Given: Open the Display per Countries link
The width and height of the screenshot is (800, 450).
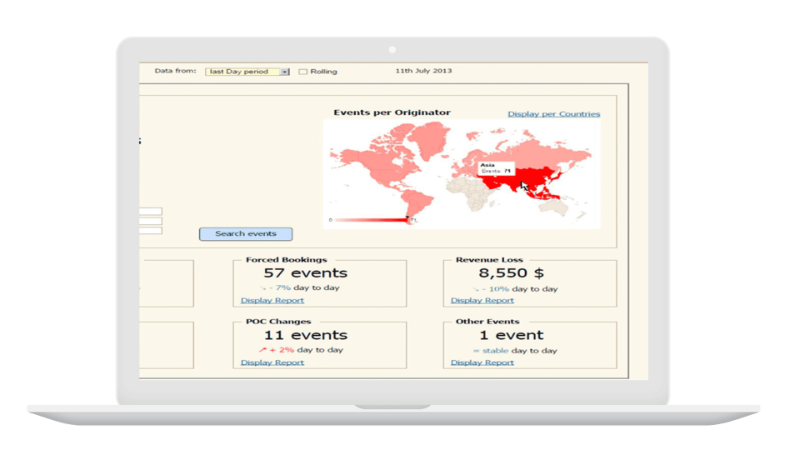Looking at the screenshot, I should (553, 114).
